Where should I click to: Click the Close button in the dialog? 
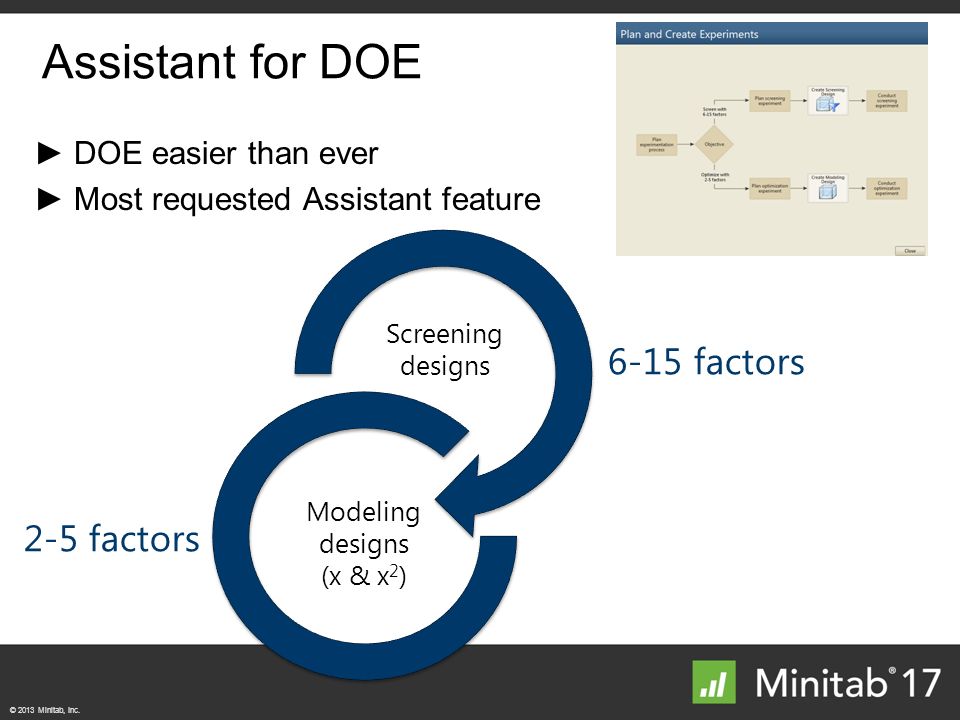(x=910, y=250)
